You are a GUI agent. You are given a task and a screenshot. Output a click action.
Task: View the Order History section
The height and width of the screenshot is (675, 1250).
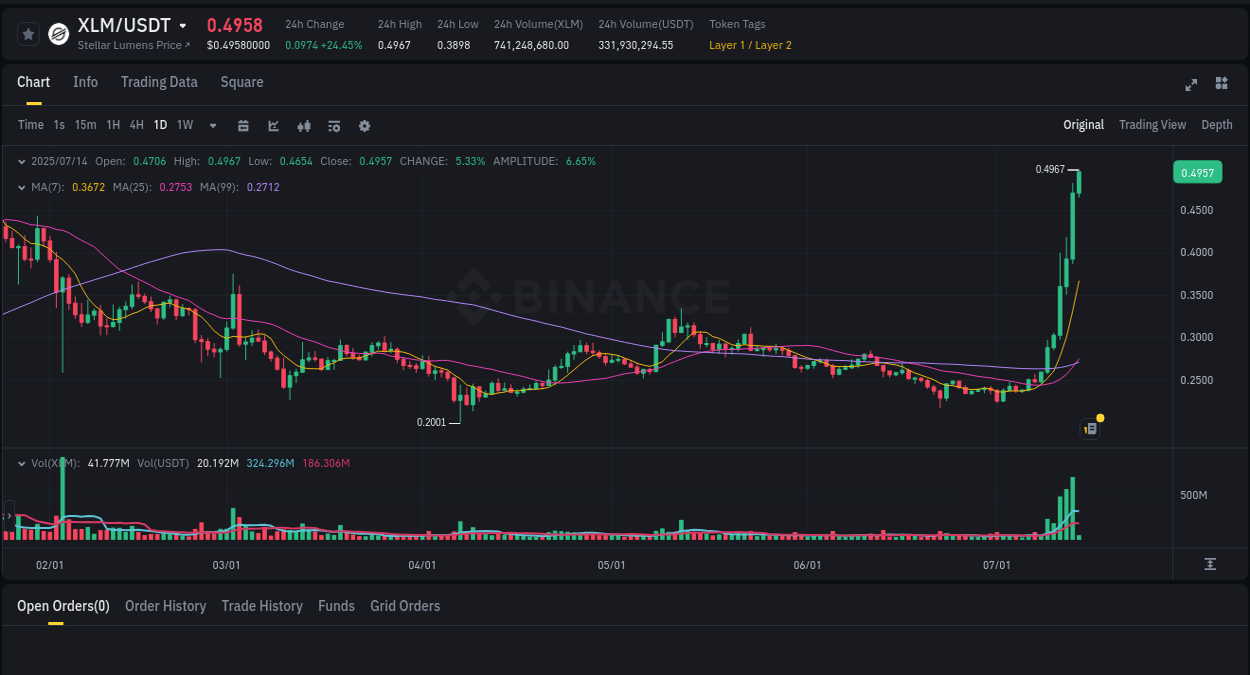tap(165, 606)
